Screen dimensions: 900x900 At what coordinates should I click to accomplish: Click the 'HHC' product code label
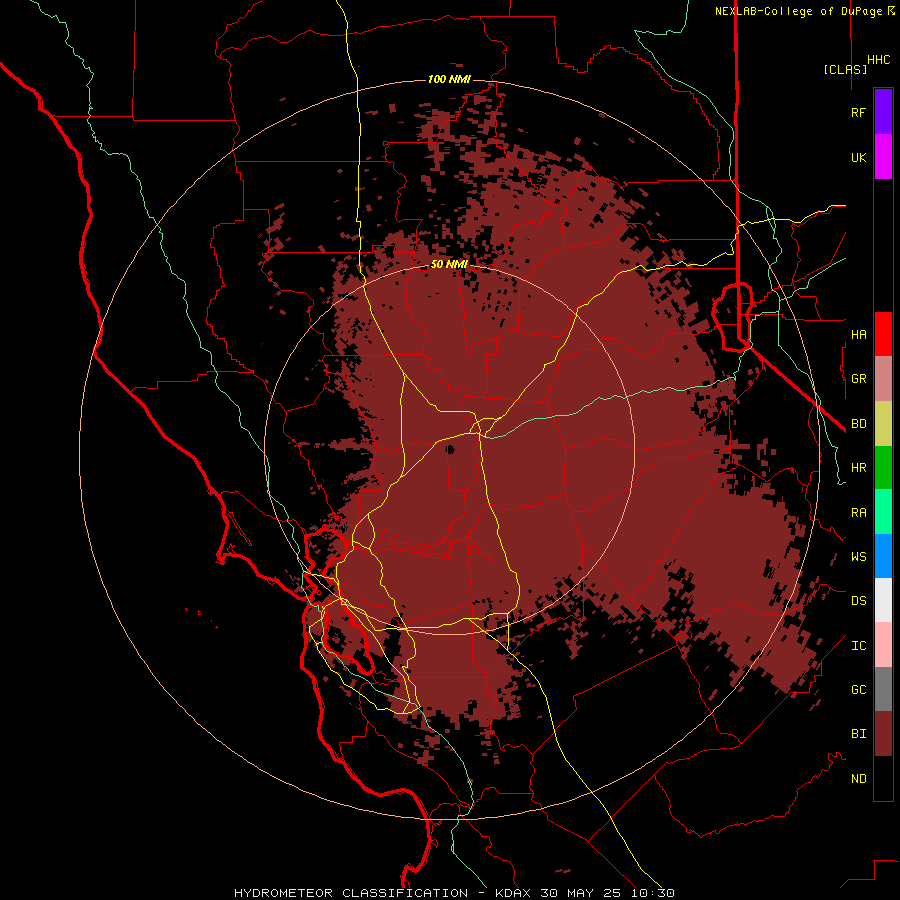click(x=879, y=60)
